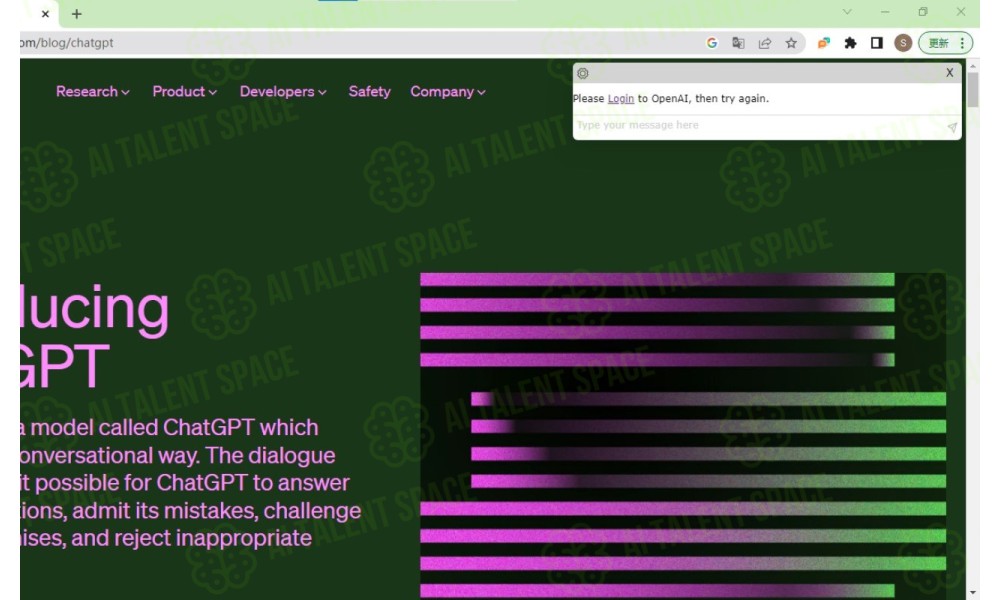Click the translate page icon
Viewport: 1000px width, 600px height.
point(738,43)
